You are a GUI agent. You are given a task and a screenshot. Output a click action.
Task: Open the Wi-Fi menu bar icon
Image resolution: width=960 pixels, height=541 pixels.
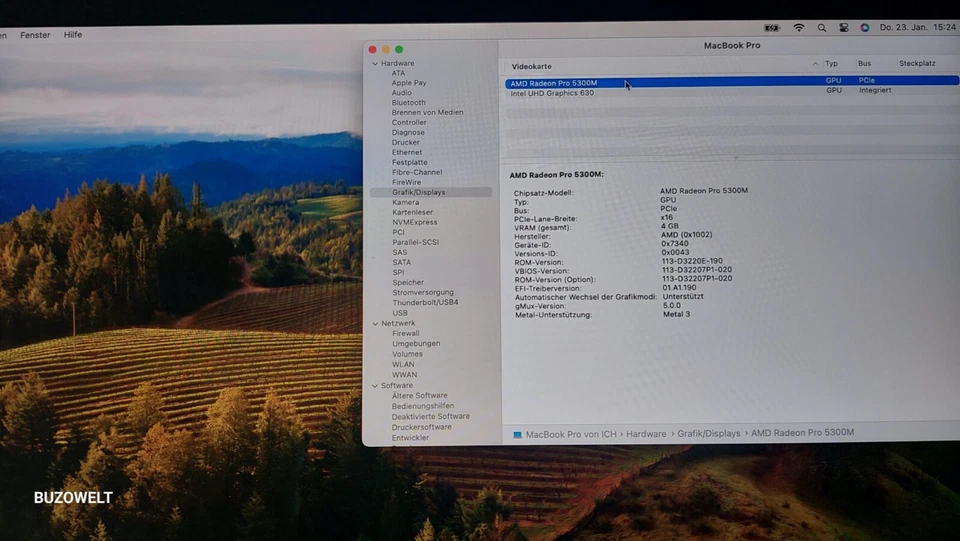click(x=799, y=28)
